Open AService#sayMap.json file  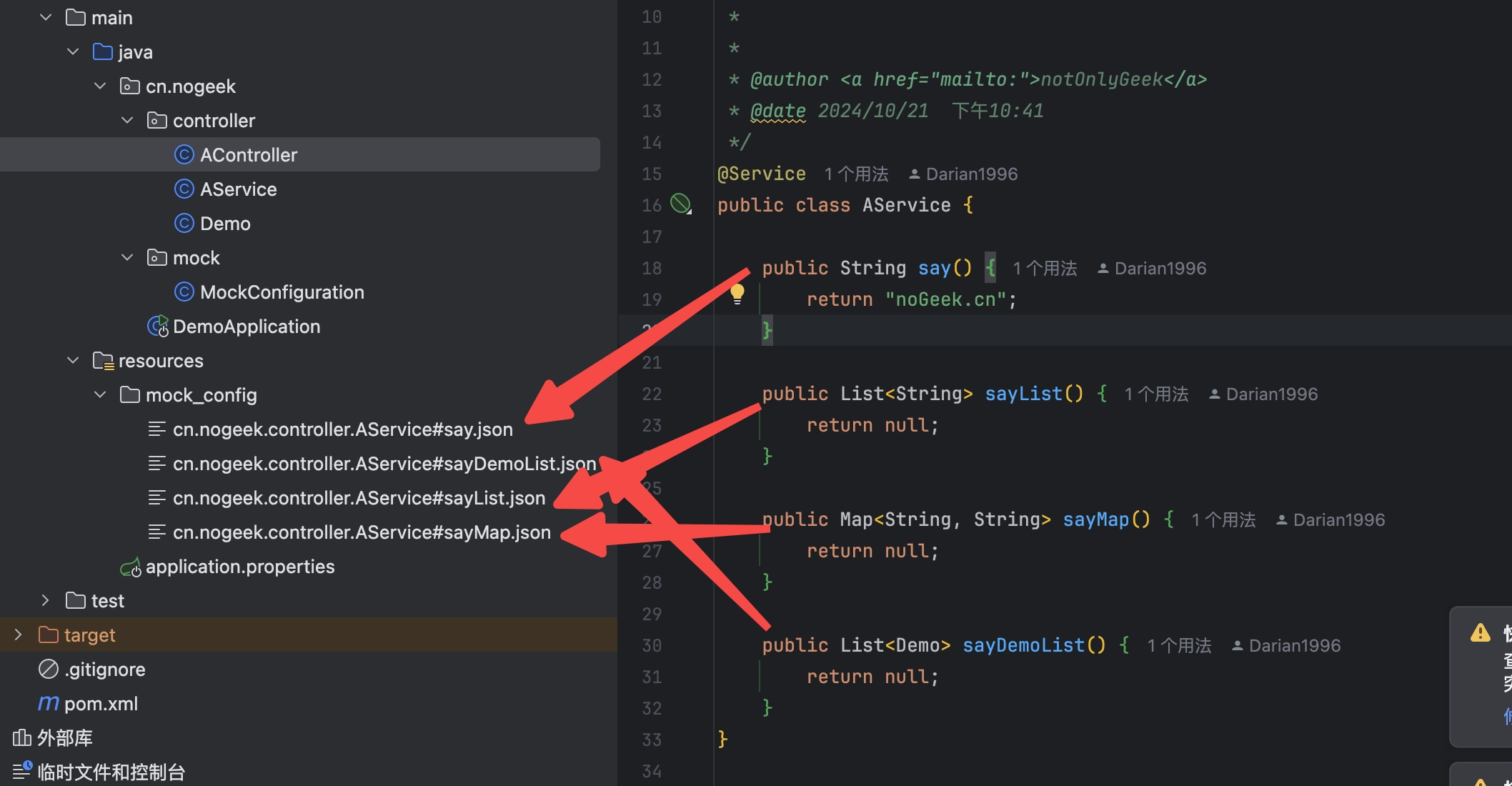point(361,532)
